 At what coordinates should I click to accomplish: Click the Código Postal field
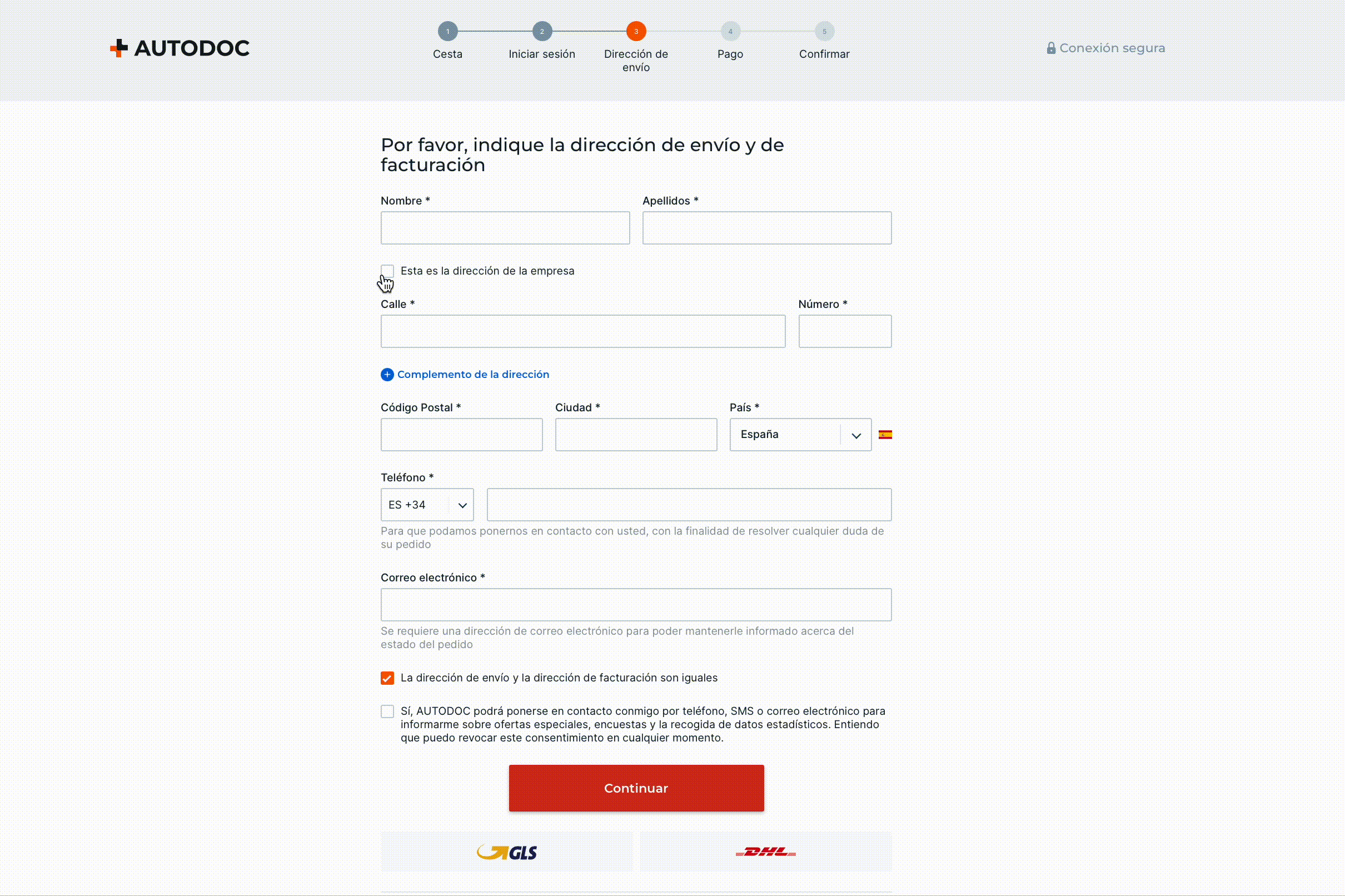pyautogui.click(x=462, y=435)
